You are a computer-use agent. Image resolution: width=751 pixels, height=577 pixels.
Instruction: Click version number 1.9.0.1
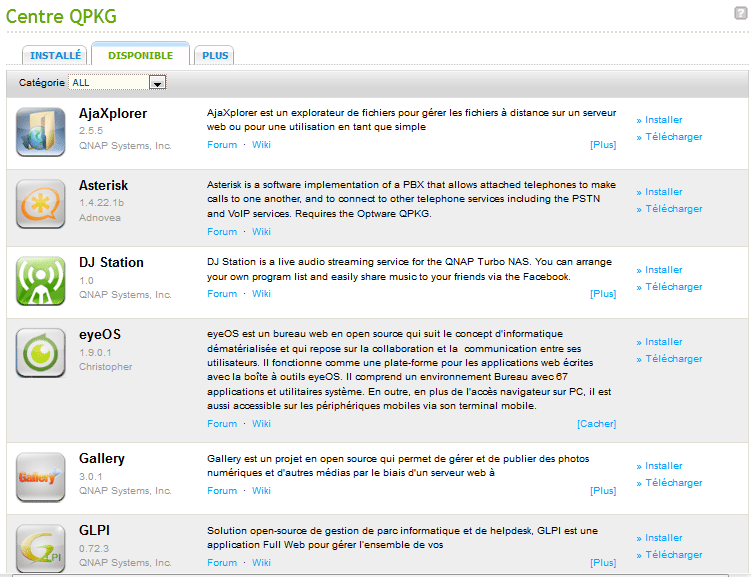[95, 352]
